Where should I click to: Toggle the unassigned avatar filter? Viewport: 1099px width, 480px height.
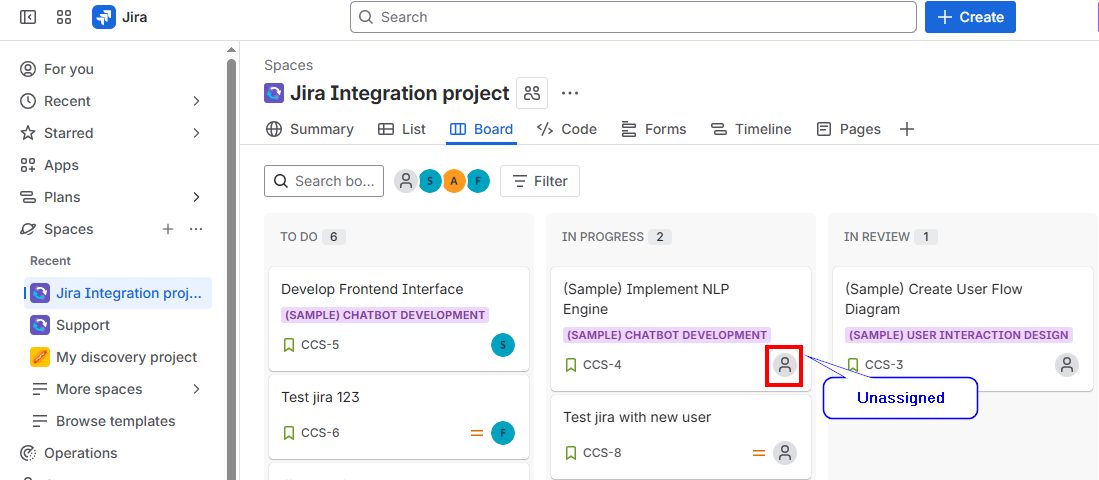coord(406,181)
